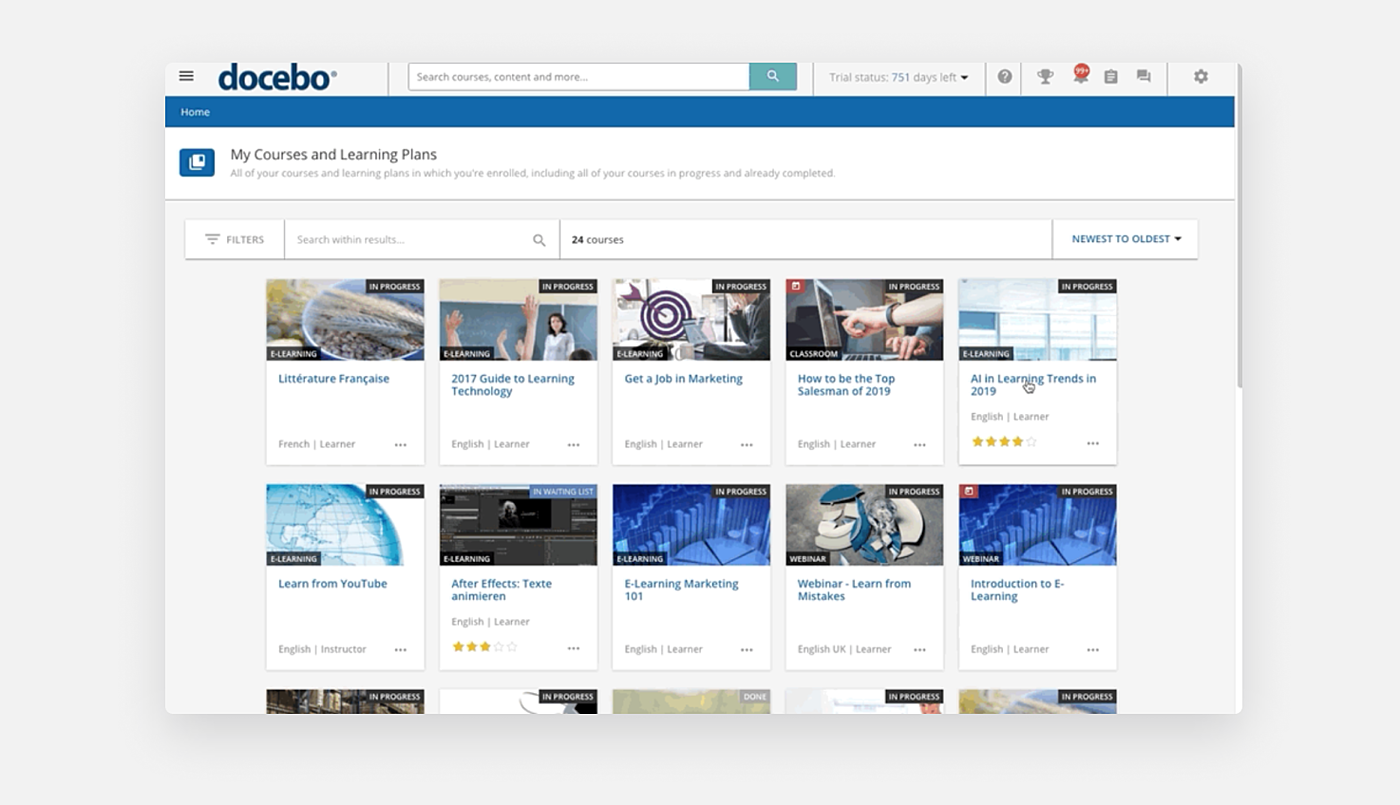The width and height of the screenshot is (1400, 805).
Task: Click the My Courses page icon
Action: [x=197, y=162]
